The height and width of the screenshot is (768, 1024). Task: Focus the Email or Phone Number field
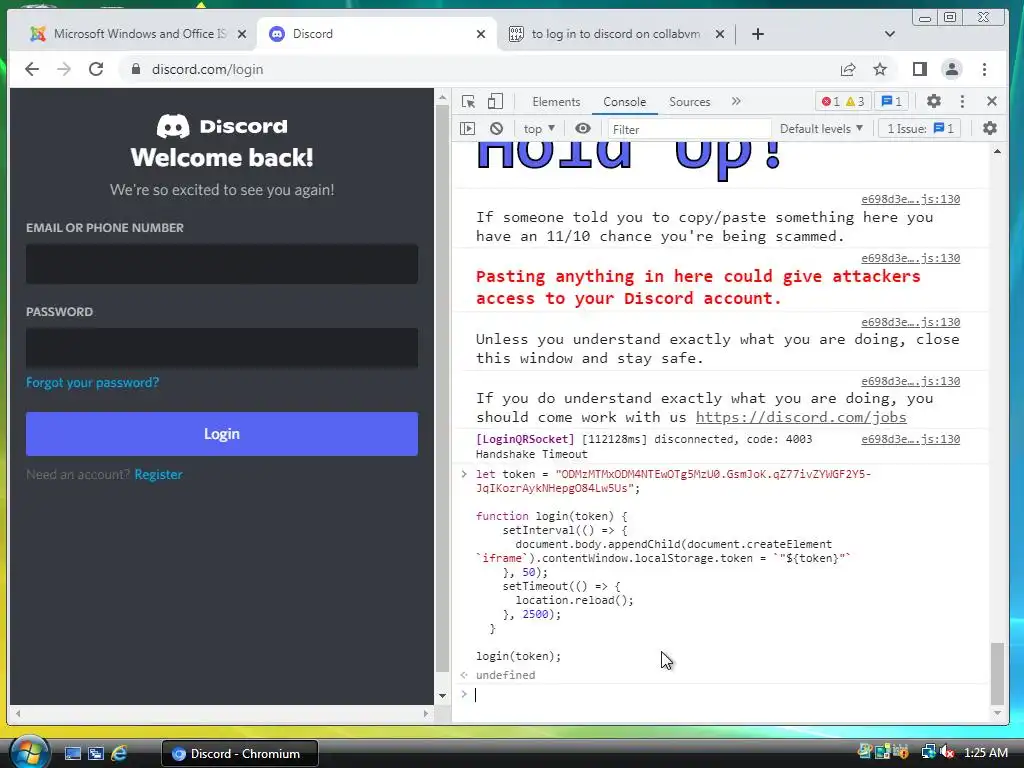(x=222, y=264)
